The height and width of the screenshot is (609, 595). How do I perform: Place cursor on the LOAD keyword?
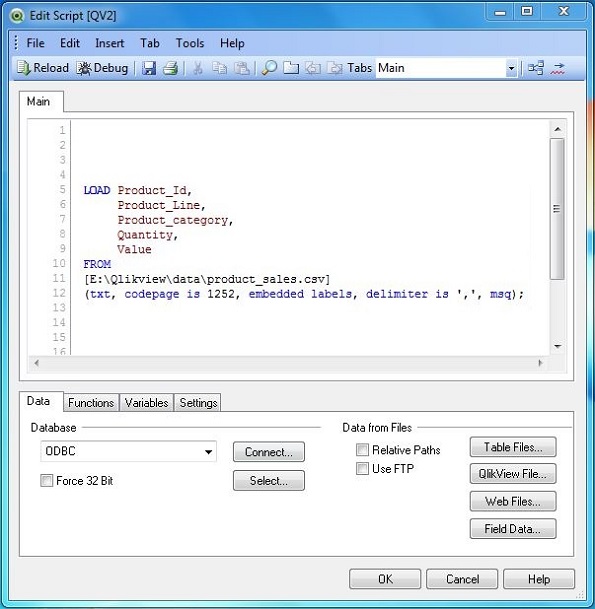click(97, 190)
